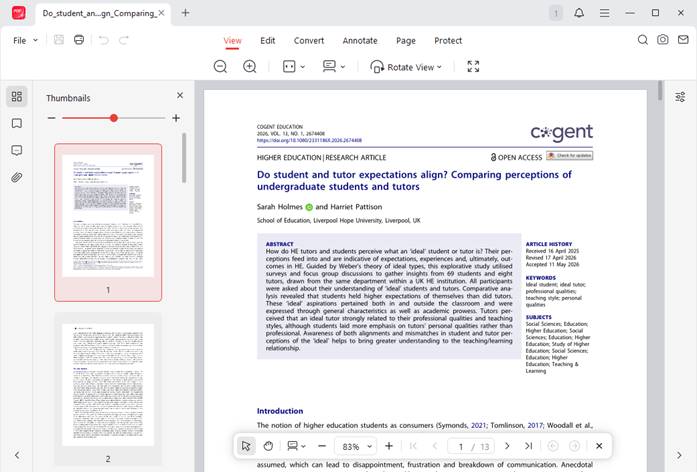Click the save icon
Viewport: 697px width, 472px height.
[x=59, y=40]
